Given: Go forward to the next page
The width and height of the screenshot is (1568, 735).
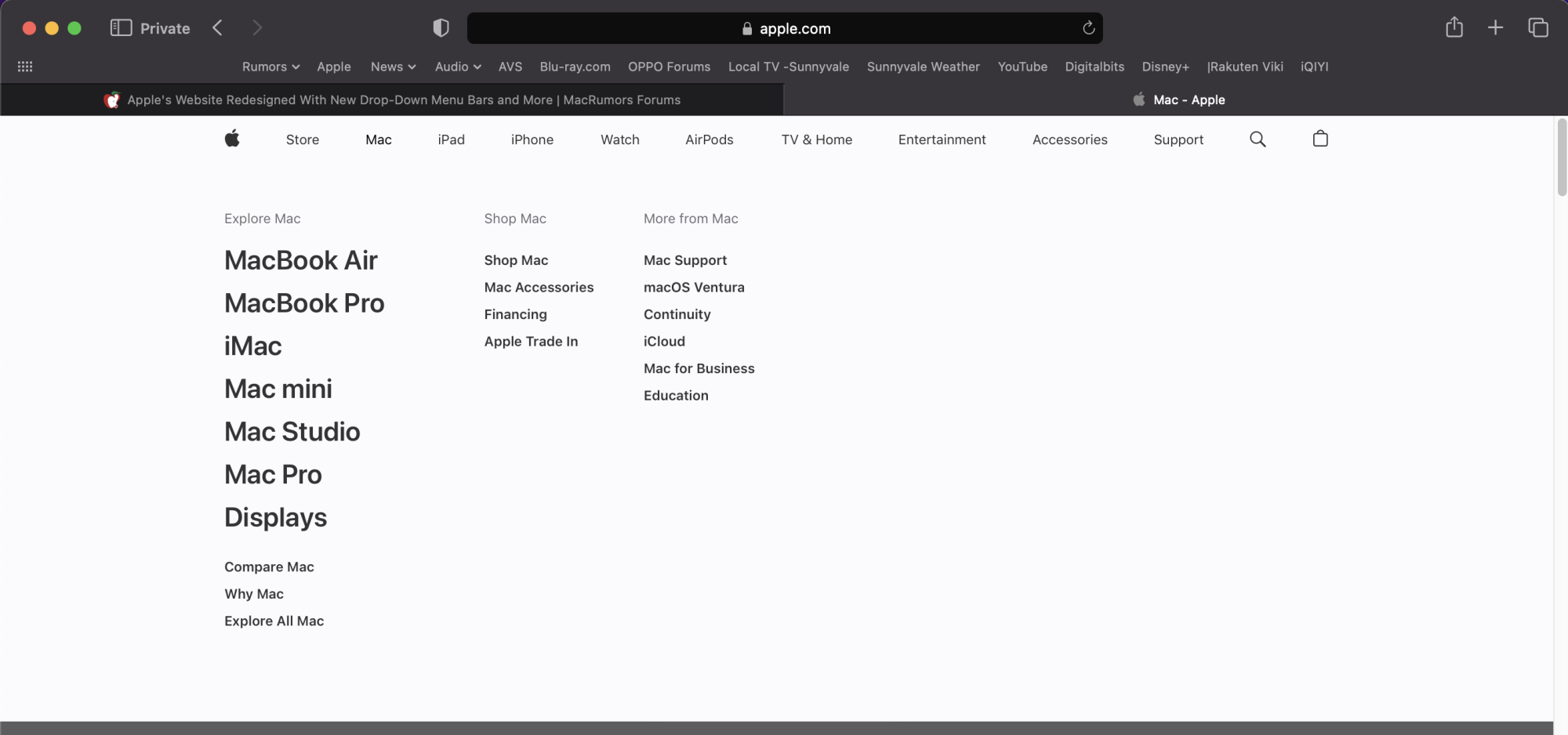Looking at the screenshot, I should tap(257, 28).
